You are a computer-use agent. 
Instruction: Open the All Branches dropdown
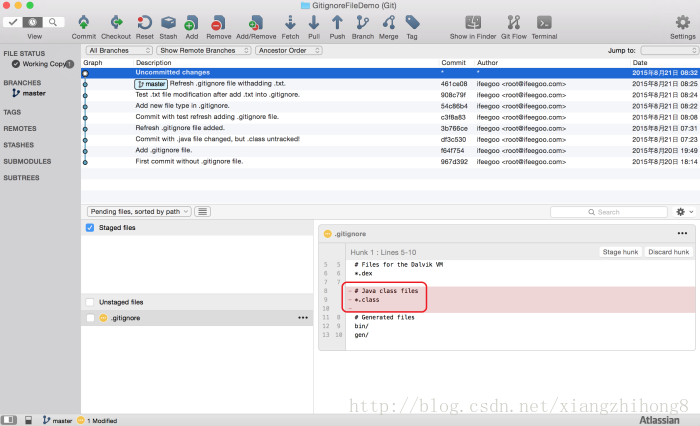(119, 50)
